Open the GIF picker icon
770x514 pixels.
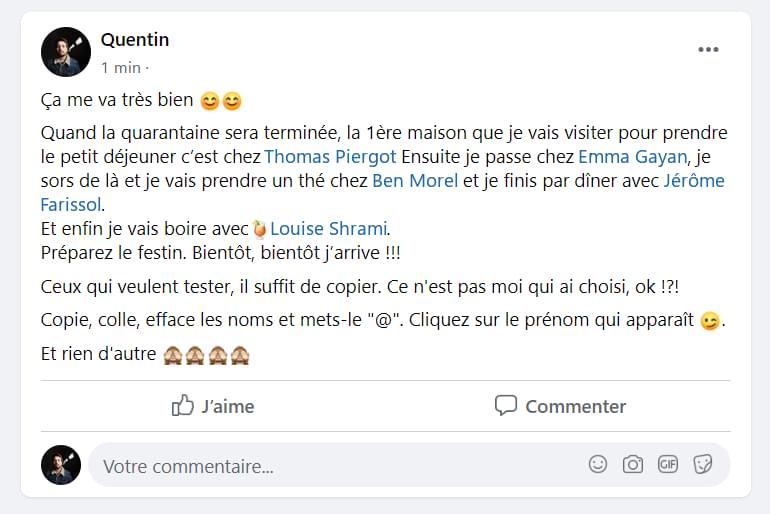[x=667, y=464]
